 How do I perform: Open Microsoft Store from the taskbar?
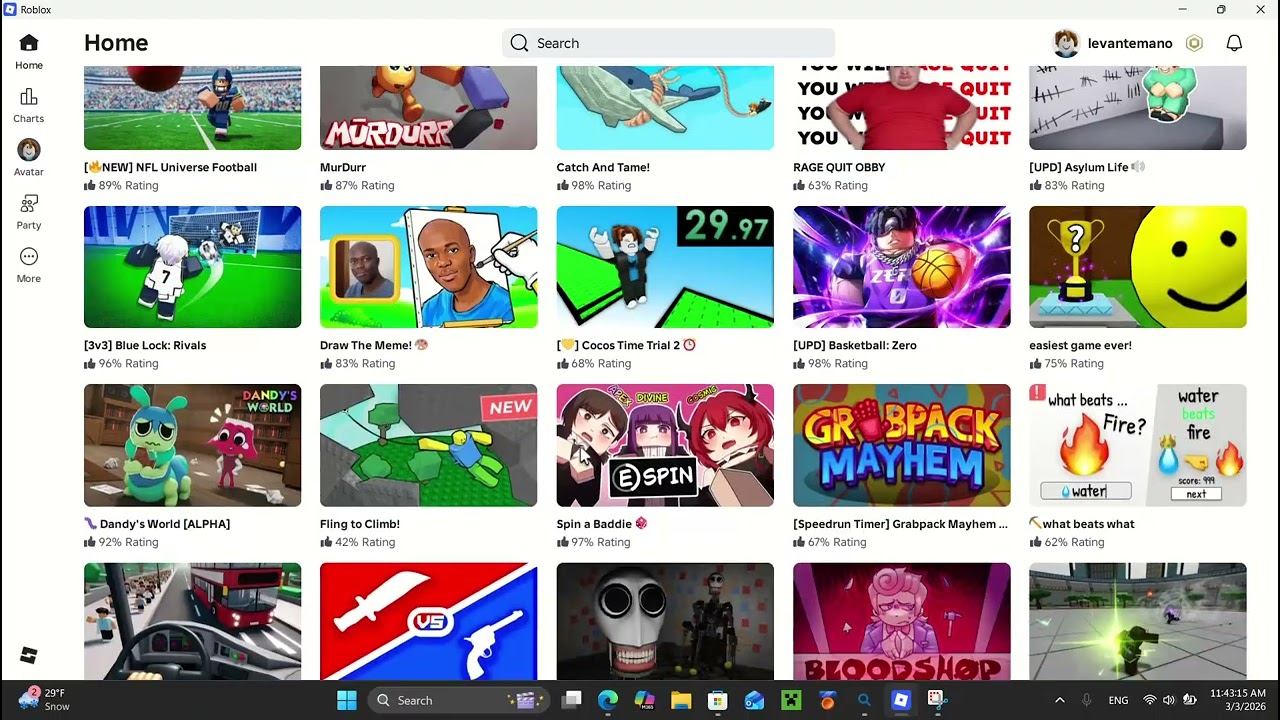[717, 700]
